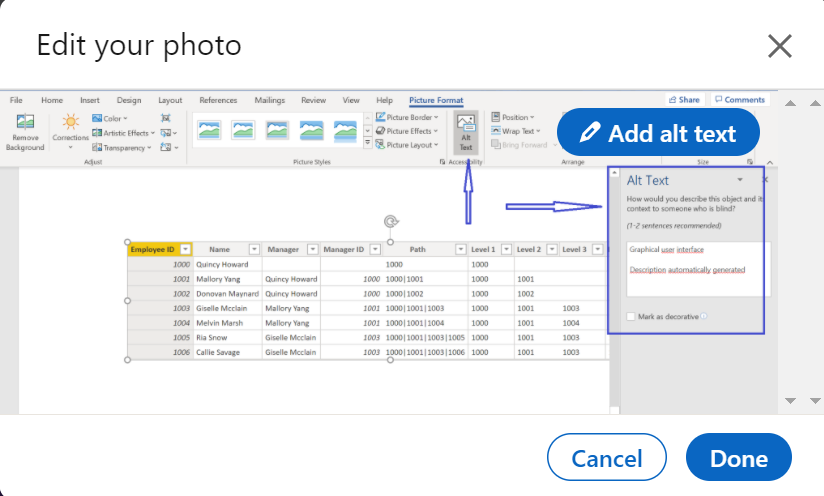Open the View ribbon tab
The image size is (824, 496).
351,100
